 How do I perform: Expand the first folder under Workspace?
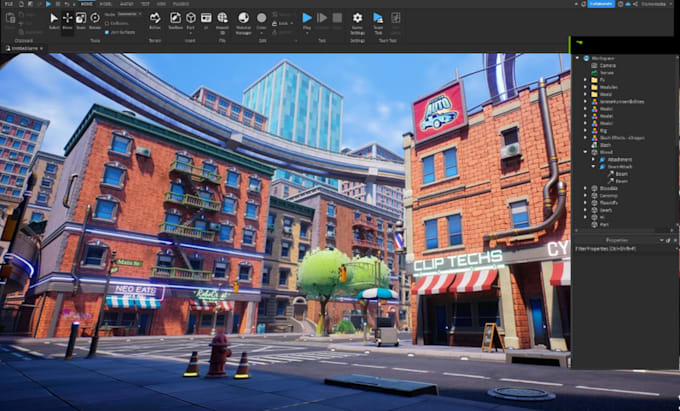point(585,80)
